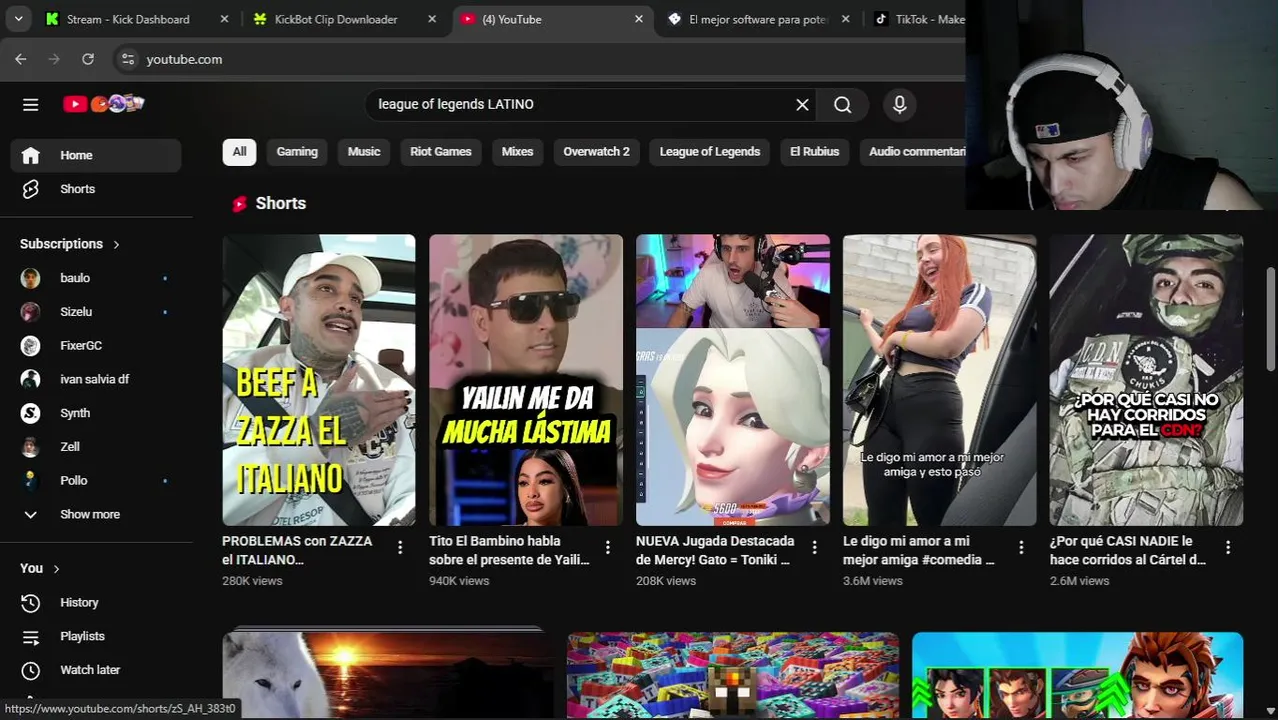Open Synth channel subscription
Screen dimensions: 1278x720
[96, 413]
